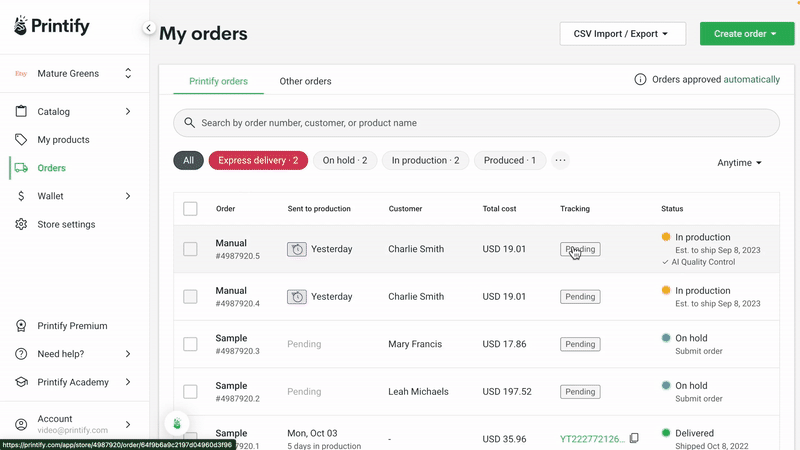Click Submit order for order #4987920.2

(x=699, y=398)
